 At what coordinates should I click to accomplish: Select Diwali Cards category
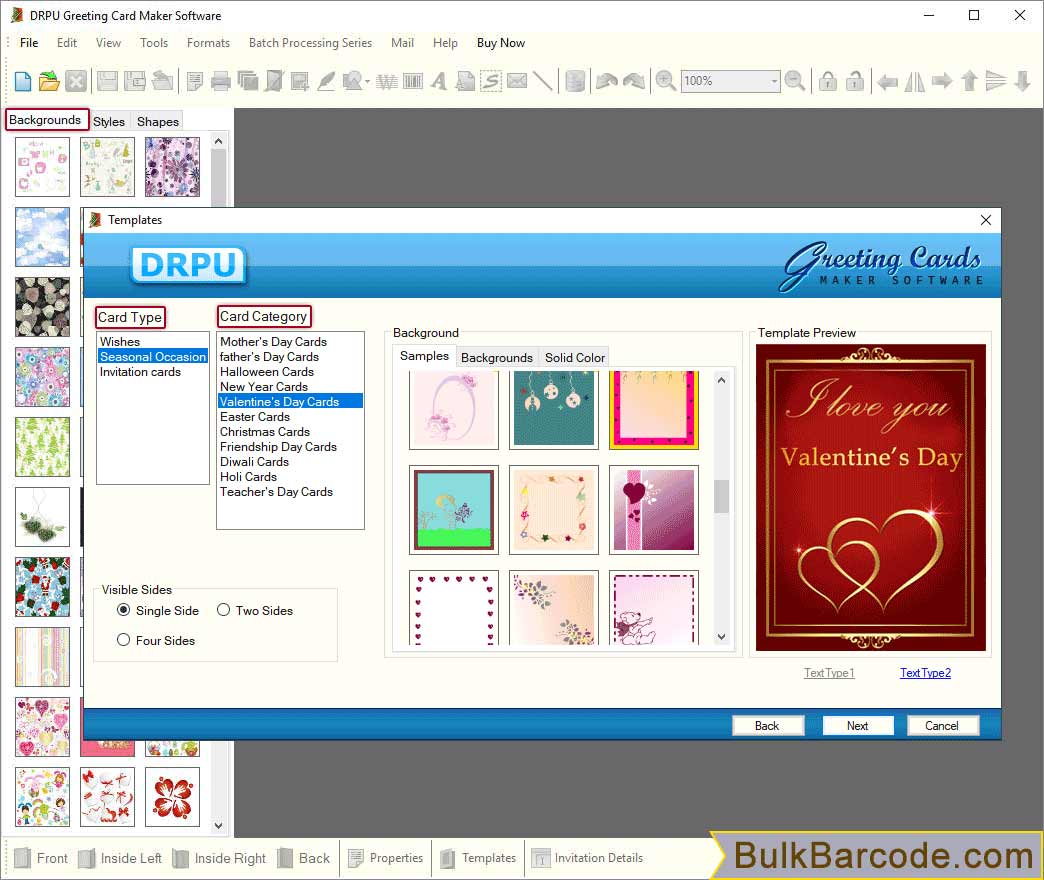point(254,461)
